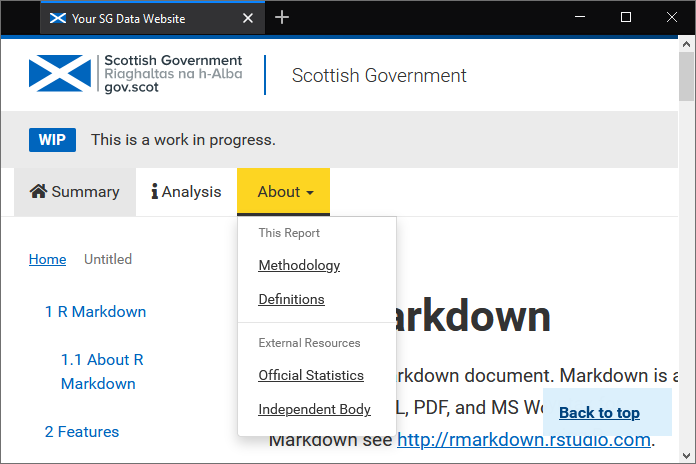
Task: Click the info icon beside Analysis
Action: click(x=154, y=191)
